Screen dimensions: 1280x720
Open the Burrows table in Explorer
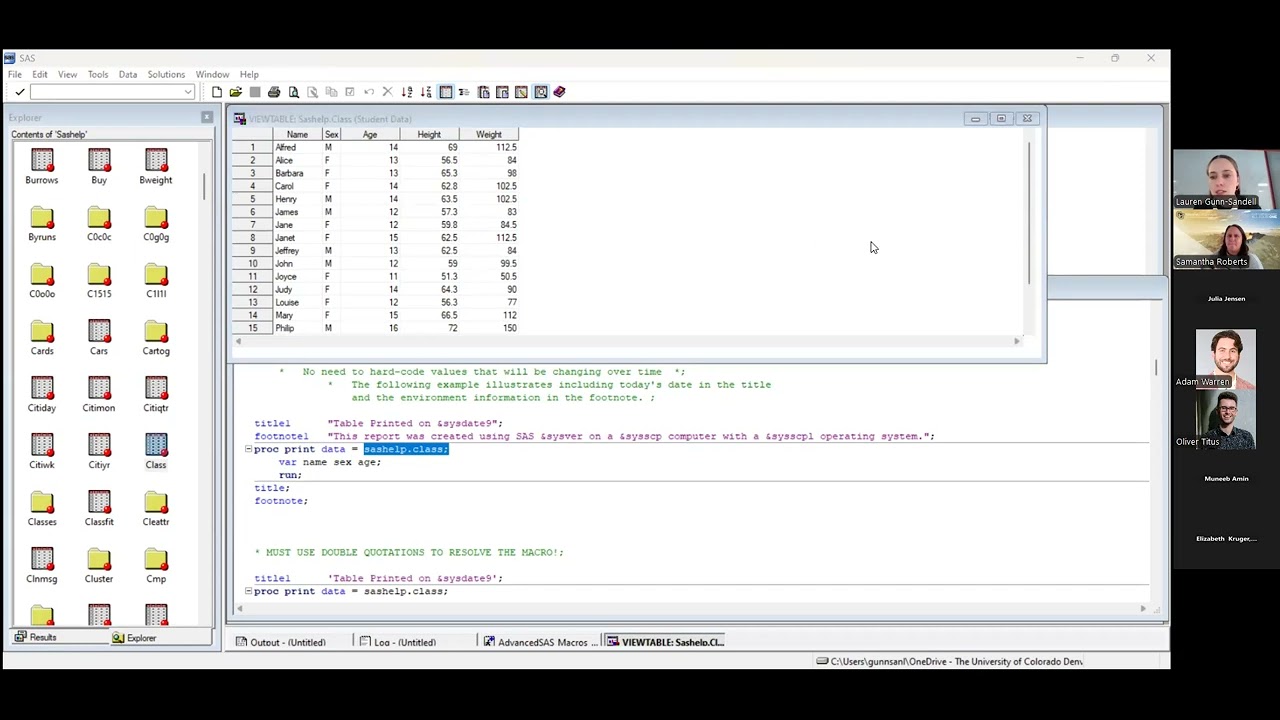(x=42, y=161)
